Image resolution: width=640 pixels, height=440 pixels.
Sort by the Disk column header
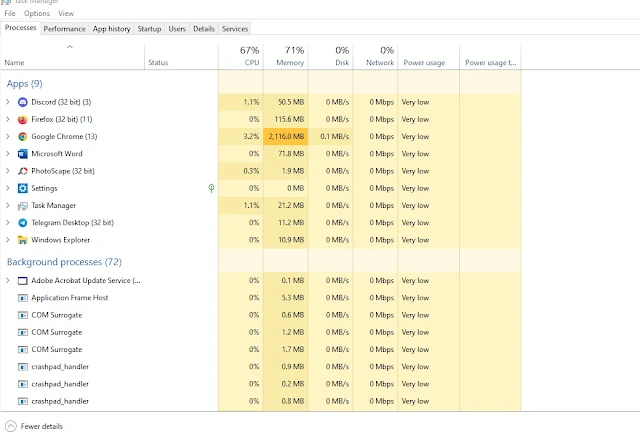331,56
